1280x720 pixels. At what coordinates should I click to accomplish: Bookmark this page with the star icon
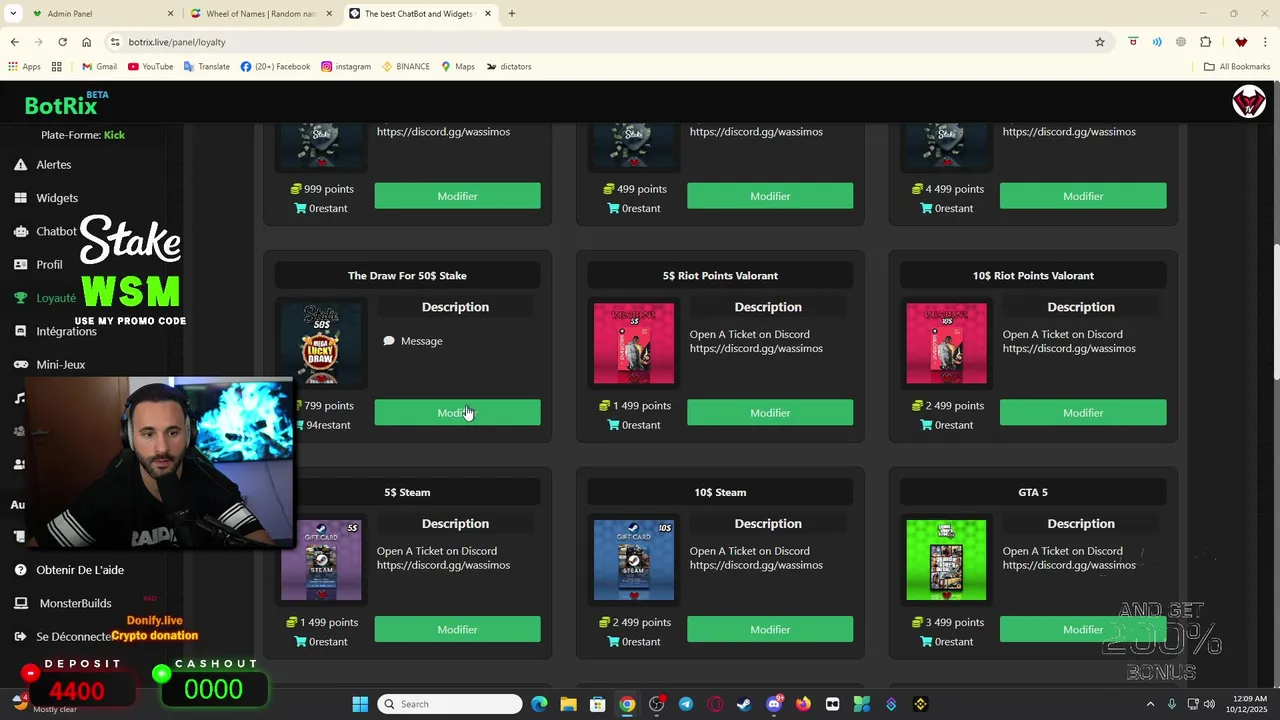pyautogui.click(x=1100, y=42)
